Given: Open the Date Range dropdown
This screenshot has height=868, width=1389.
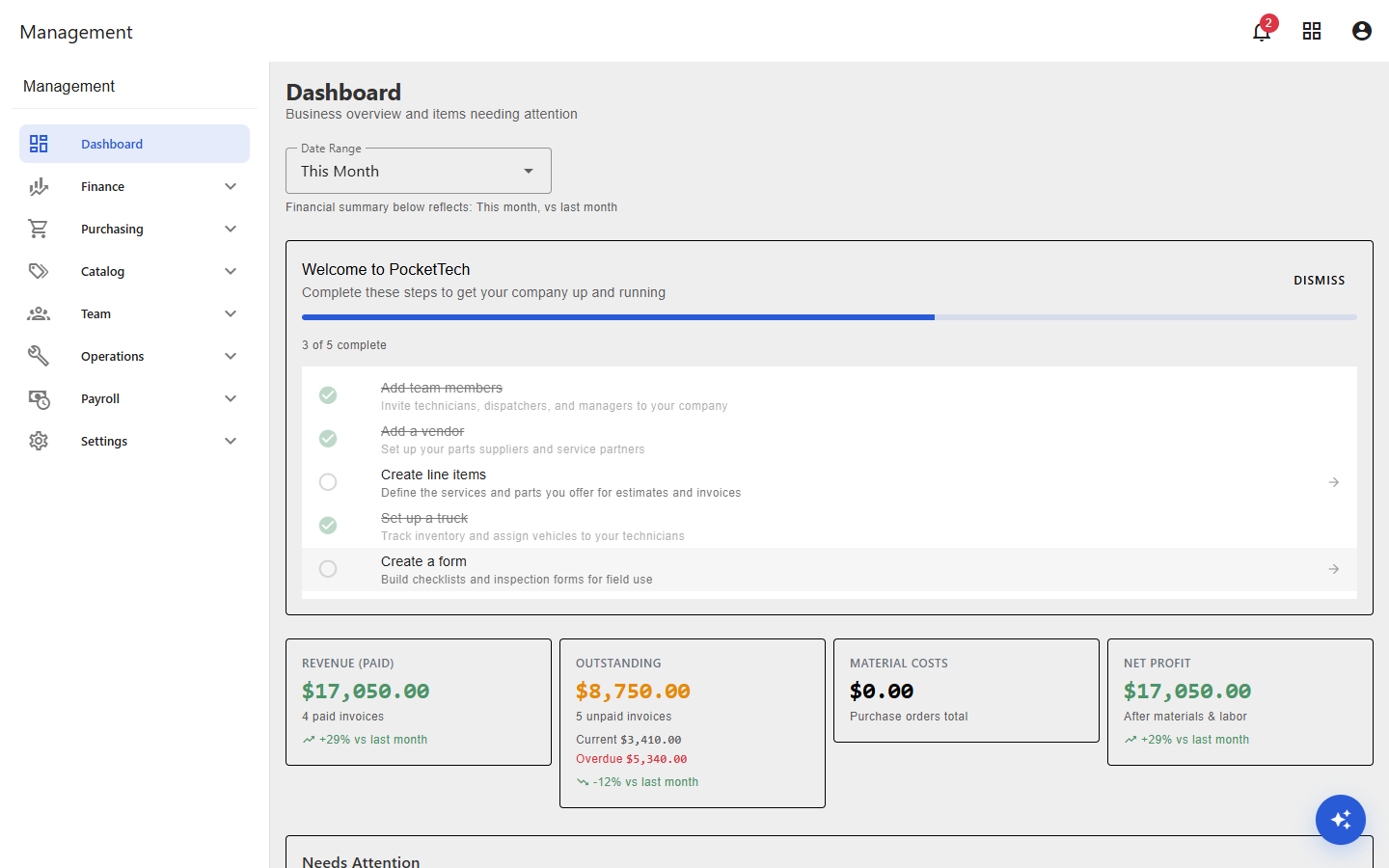Looking at the screenshot, I should click(x=419, y=171).
